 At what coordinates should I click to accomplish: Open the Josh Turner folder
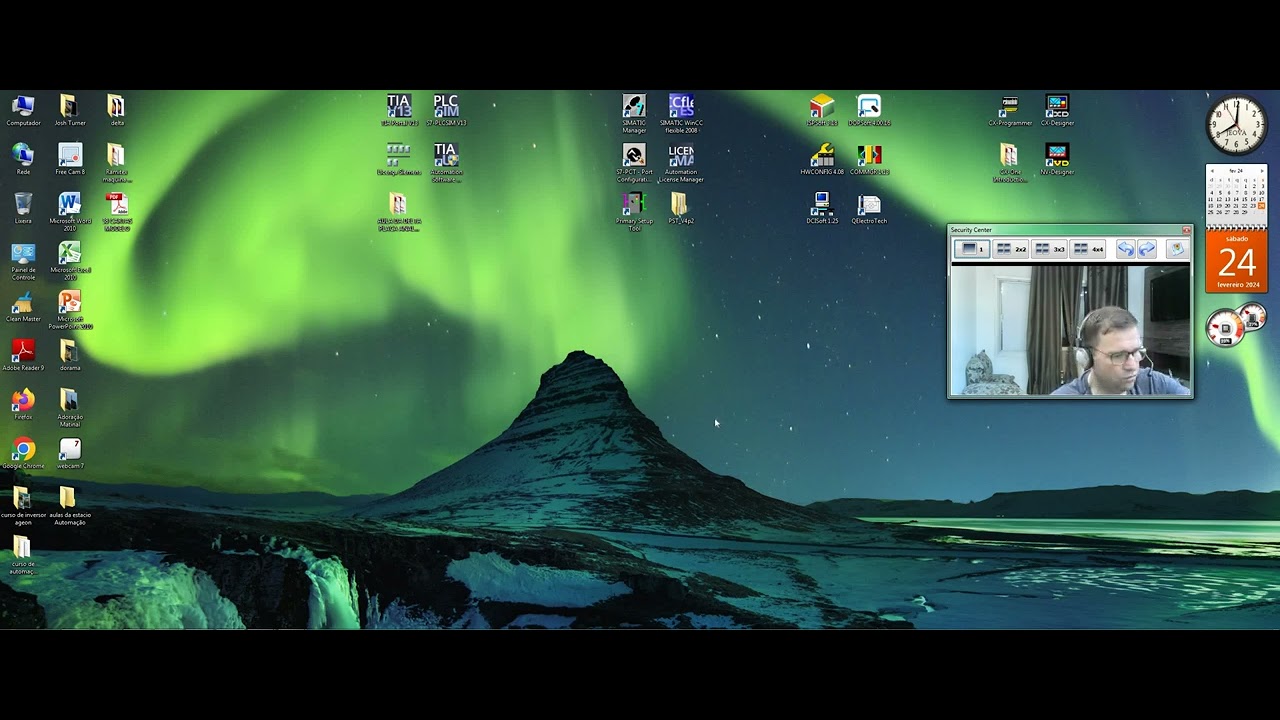pos(69,110)
